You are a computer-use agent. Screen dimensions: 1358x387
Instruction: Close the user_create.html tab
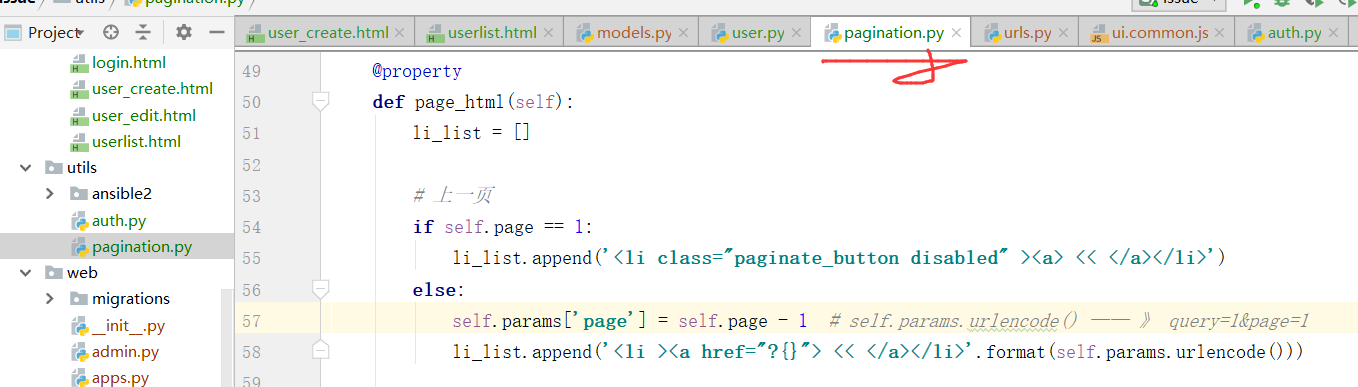click(401, 33)
